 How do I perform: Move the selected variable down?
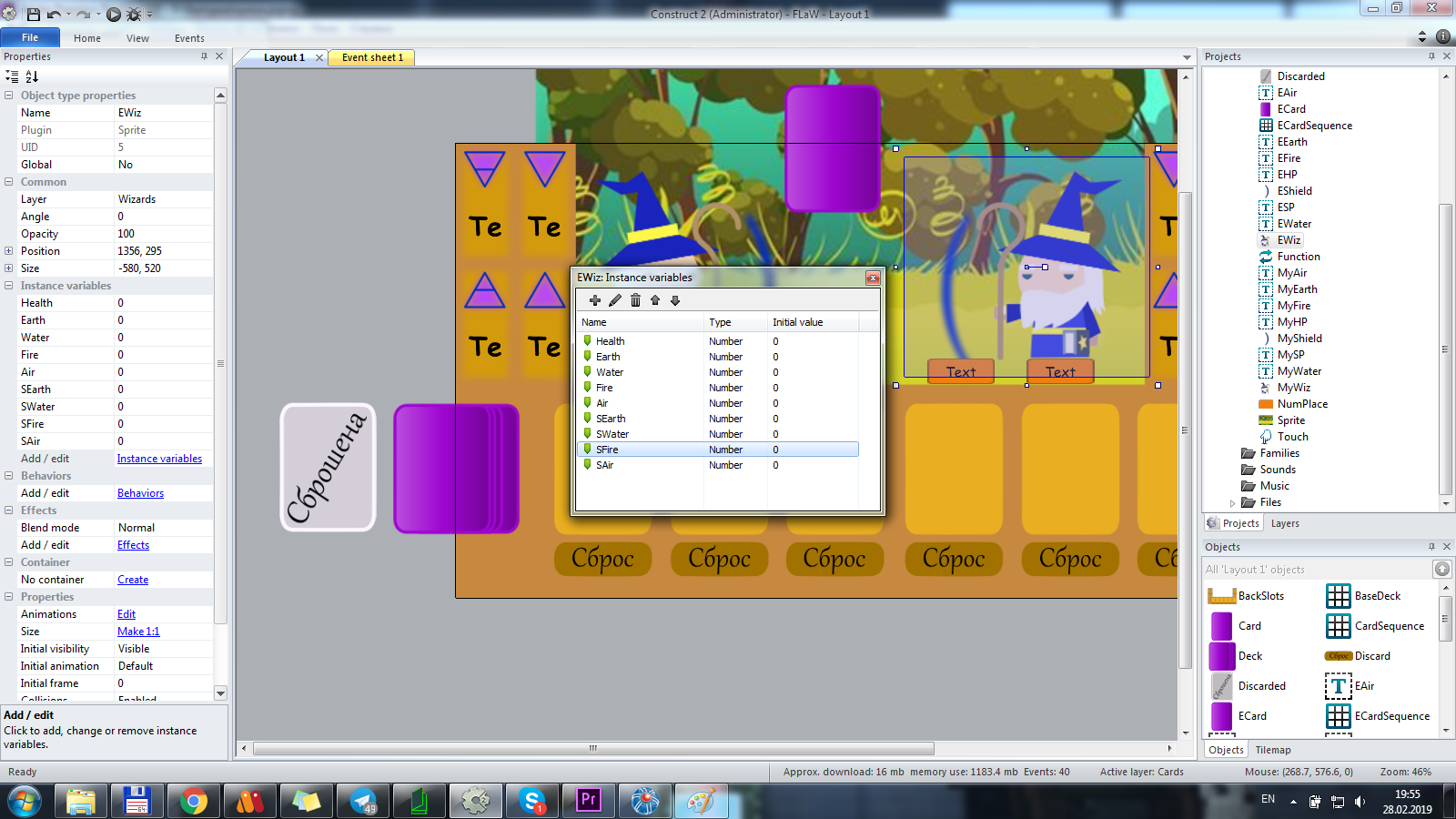[675, 300]
